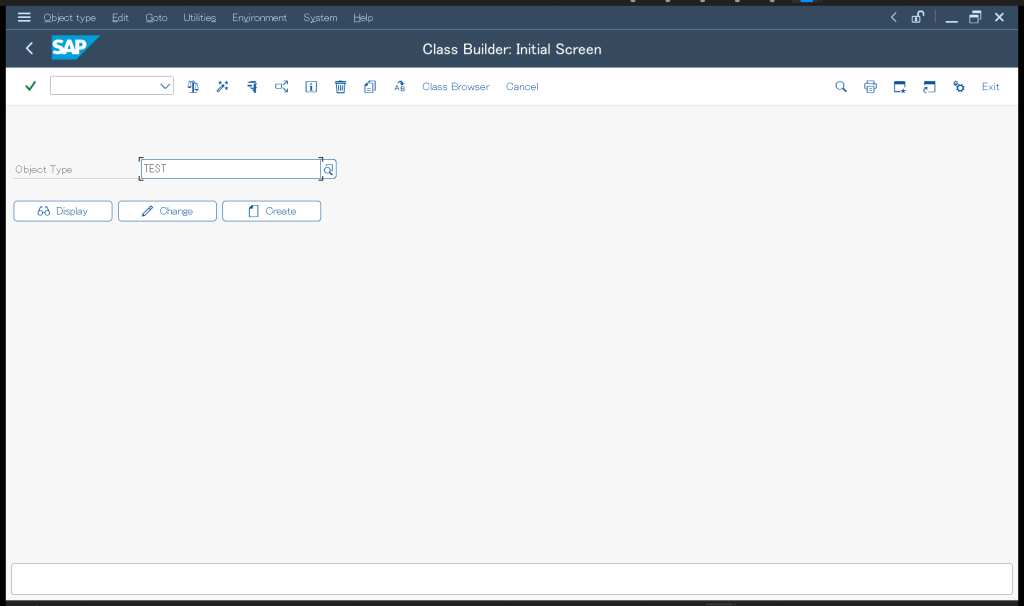Click the Rename (AB) icon
The height and width of the screenshot is (606, 1024).
pos(399,87)
